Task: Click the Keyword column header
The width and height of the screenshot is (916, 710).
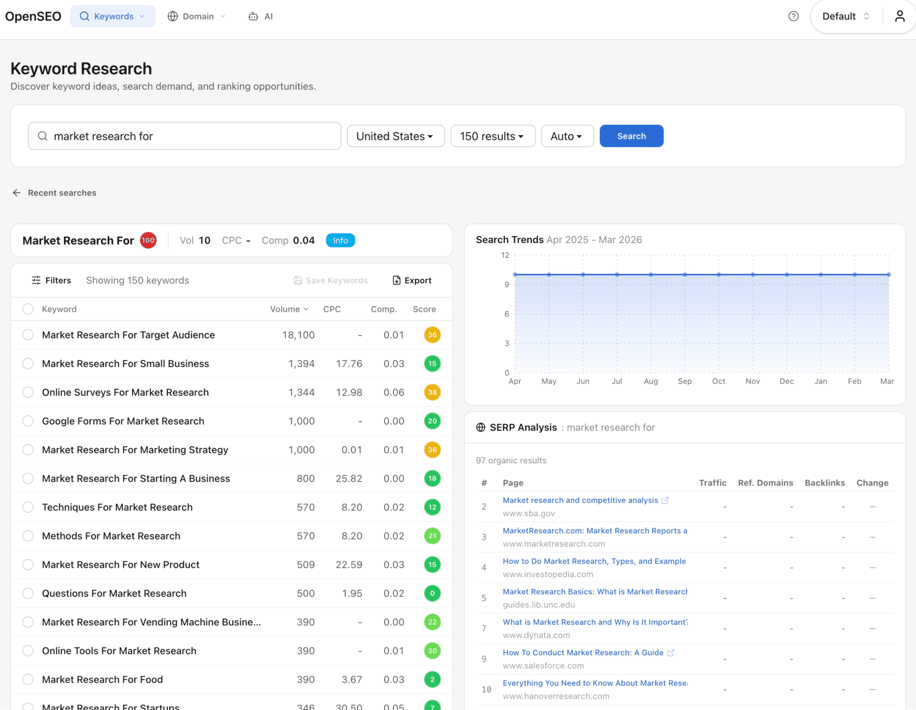Action: tap(59, 309)
